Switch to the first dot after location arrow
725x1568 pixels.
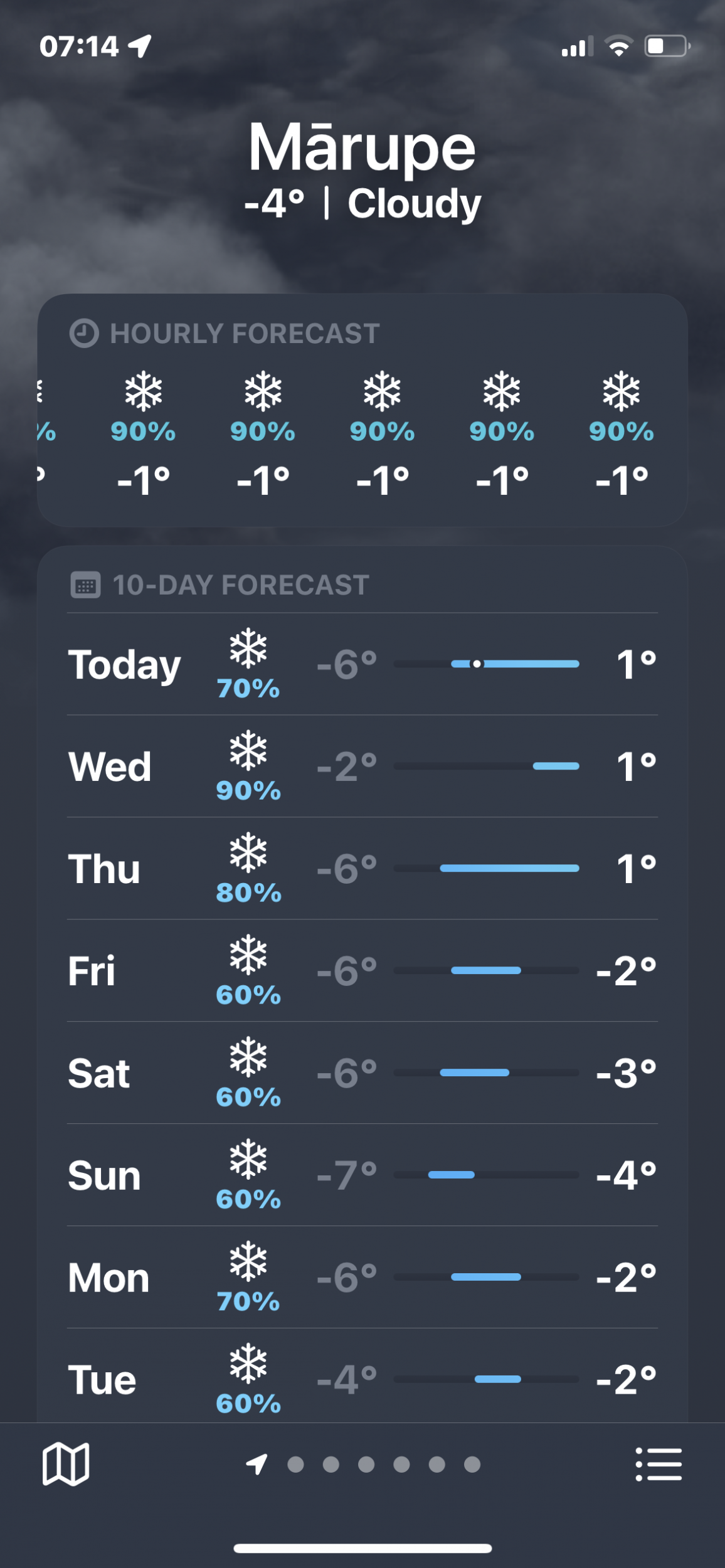point(295,1465)
